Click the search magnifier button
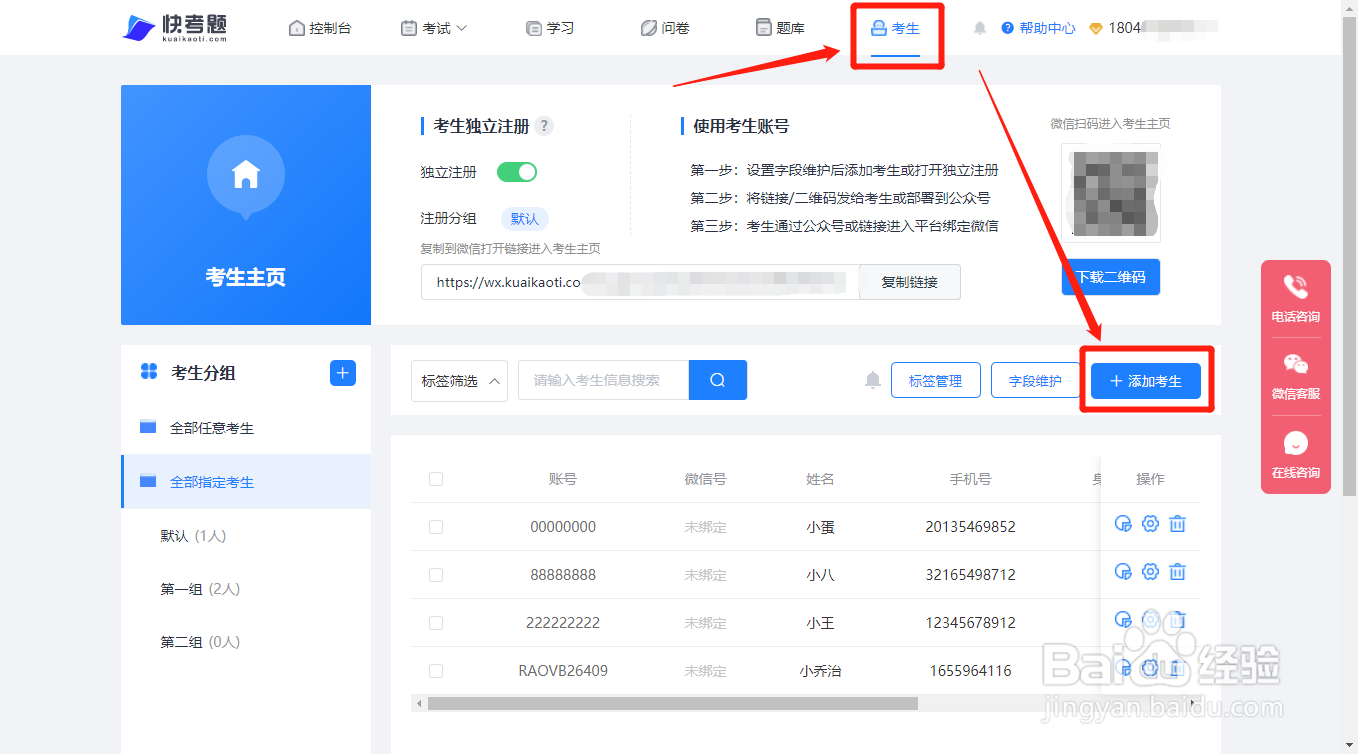The width and height of the screenshot is (1358, 754). pos(717,380)
